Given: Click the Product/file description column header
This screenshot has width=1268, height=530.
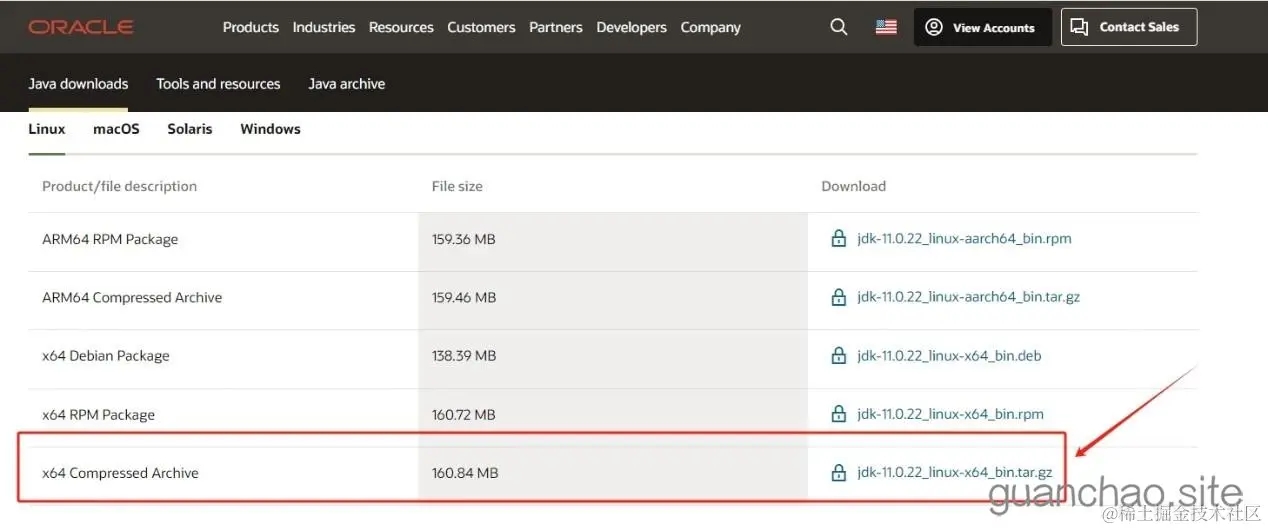Looking at the screenshot, I should coord(119,186).
